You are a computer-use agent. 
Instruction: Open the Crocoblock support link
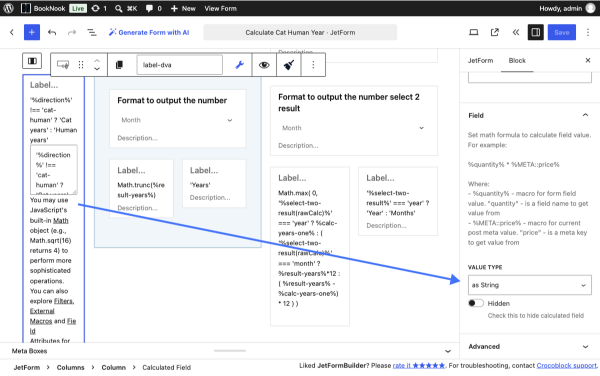tap(566, 365)
